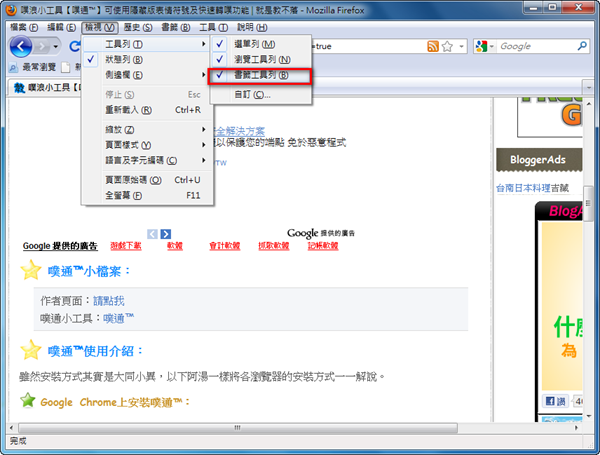Viewport: 600px width, 455px height.
Task: Click the horizontal scrollbar thumb
Action: [x=238, y=427]
